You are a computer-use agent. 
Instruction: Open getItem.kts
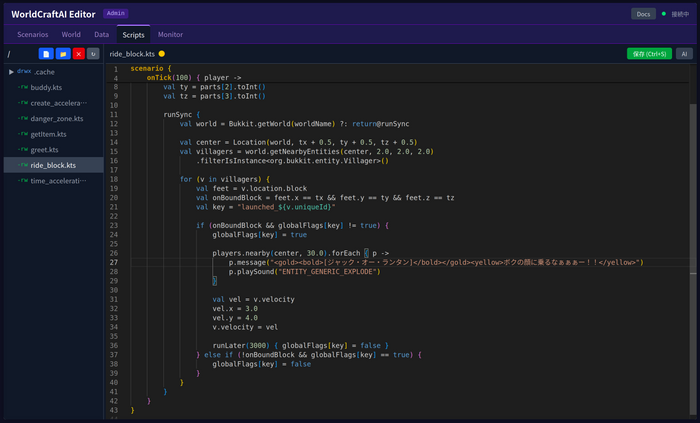(x=54, y=134)
